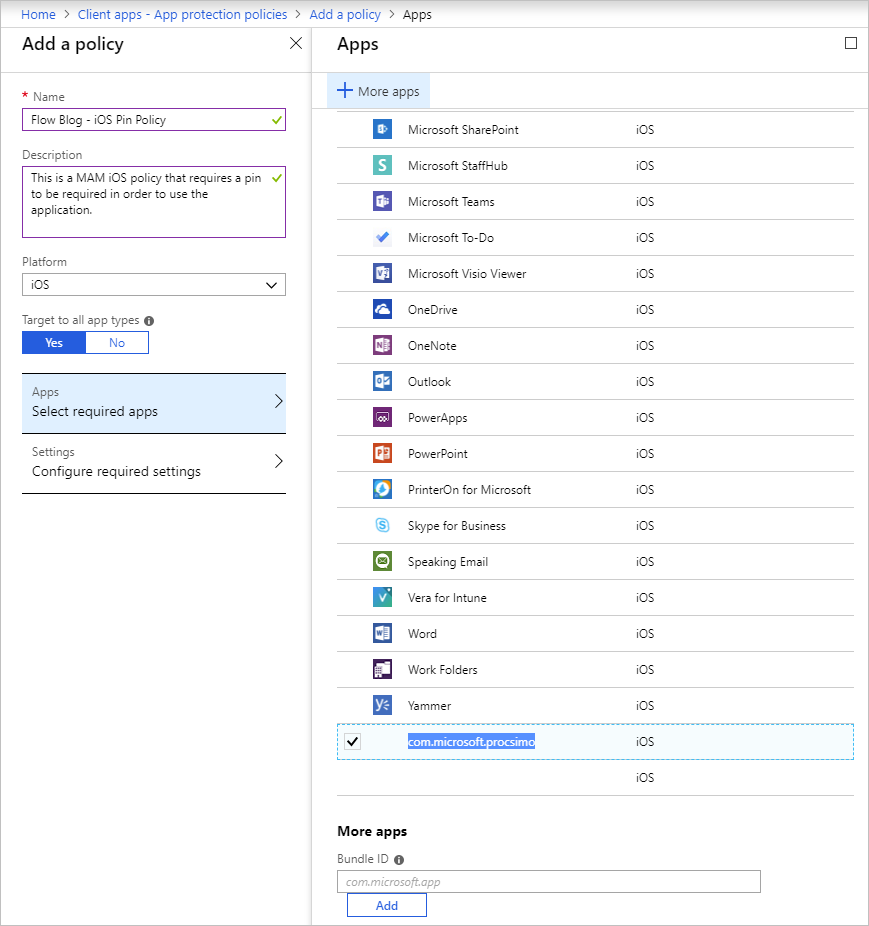Click the OneDrive cloud icon
This screenshot has height=926, width=869.
[x=381, y=310]
